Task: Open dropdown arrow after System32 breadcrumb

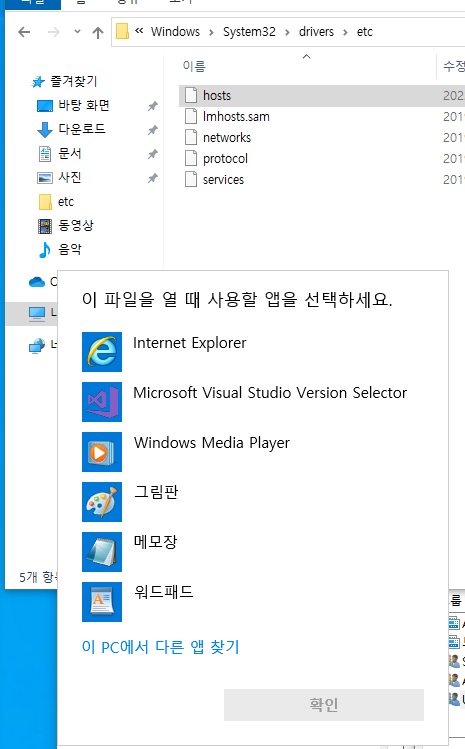Action: (x=287, y=32)
